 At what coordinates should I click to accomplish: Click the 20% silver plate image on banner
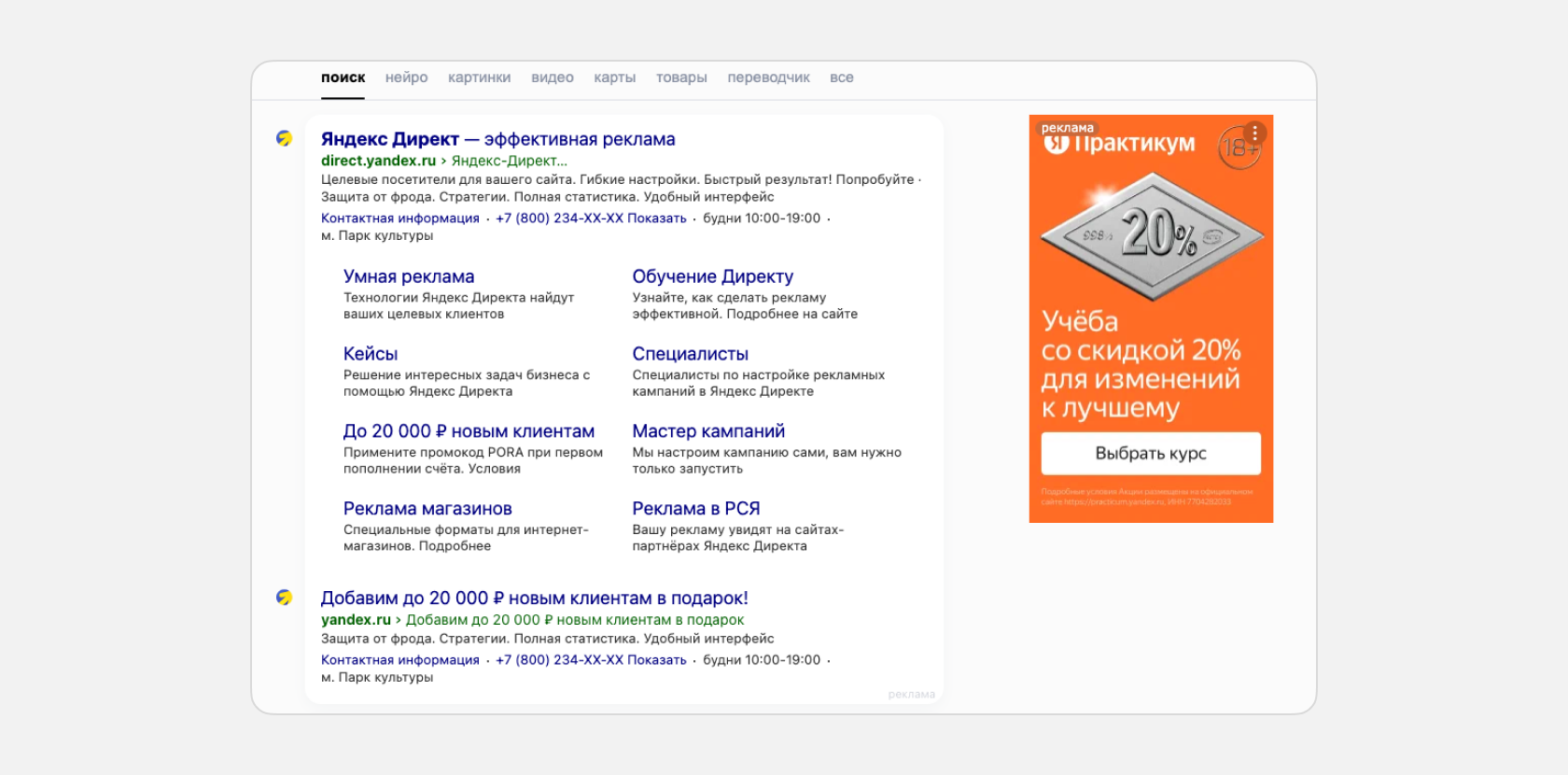[1152, 236]
